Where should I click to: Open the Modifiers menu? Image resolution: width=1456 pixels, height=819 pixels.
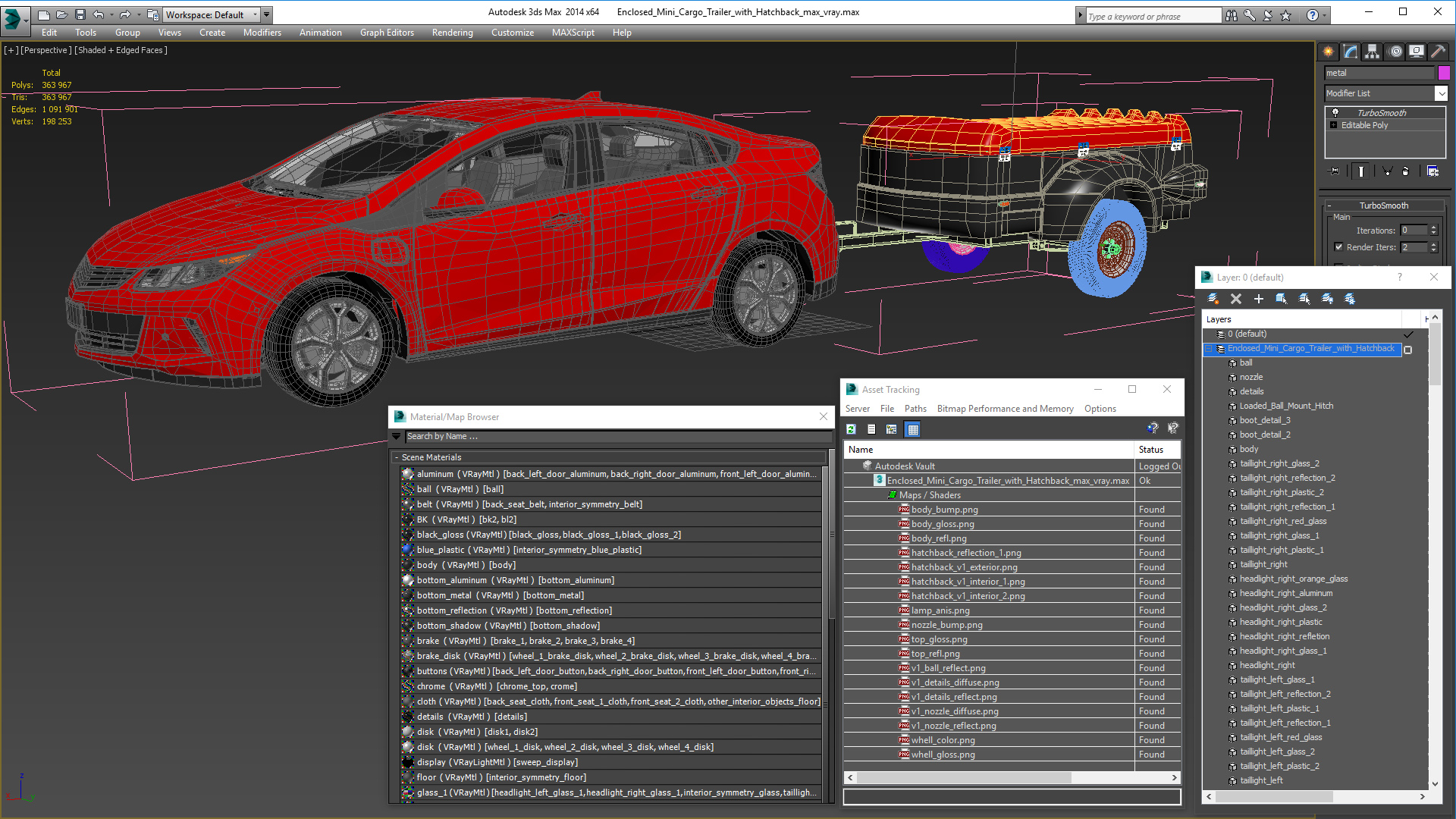(262, 33)
